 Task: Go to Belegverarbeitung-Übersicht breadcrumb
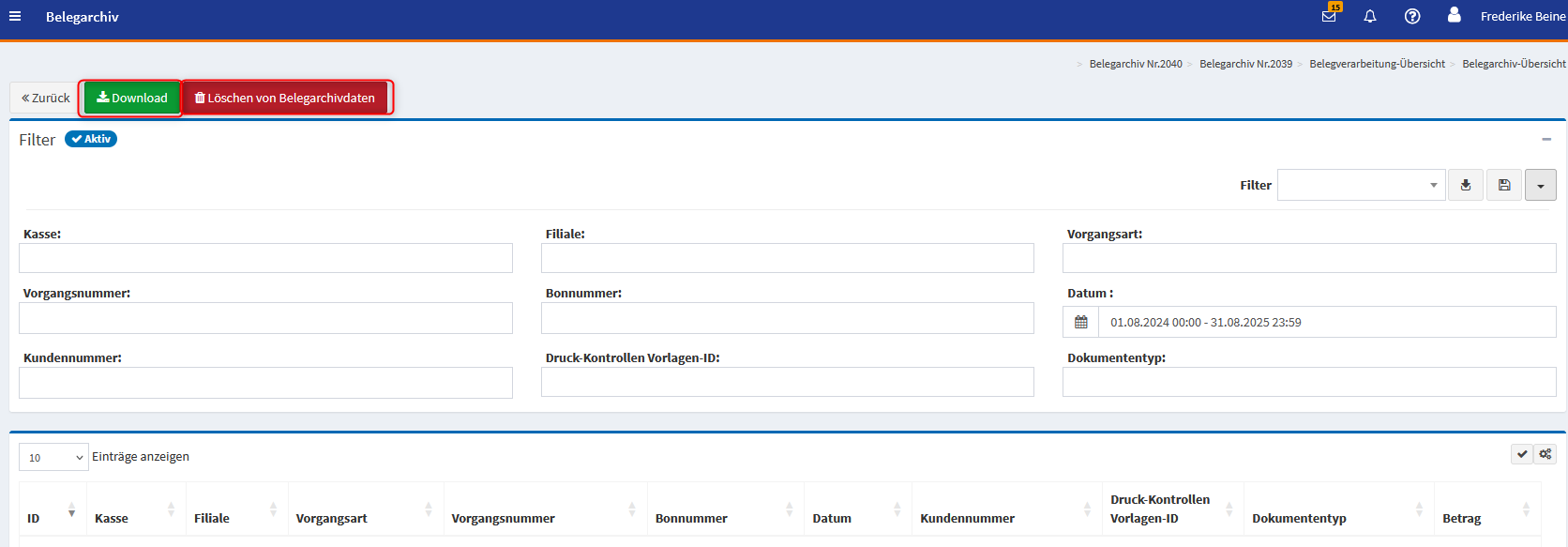pos(1377,64)
